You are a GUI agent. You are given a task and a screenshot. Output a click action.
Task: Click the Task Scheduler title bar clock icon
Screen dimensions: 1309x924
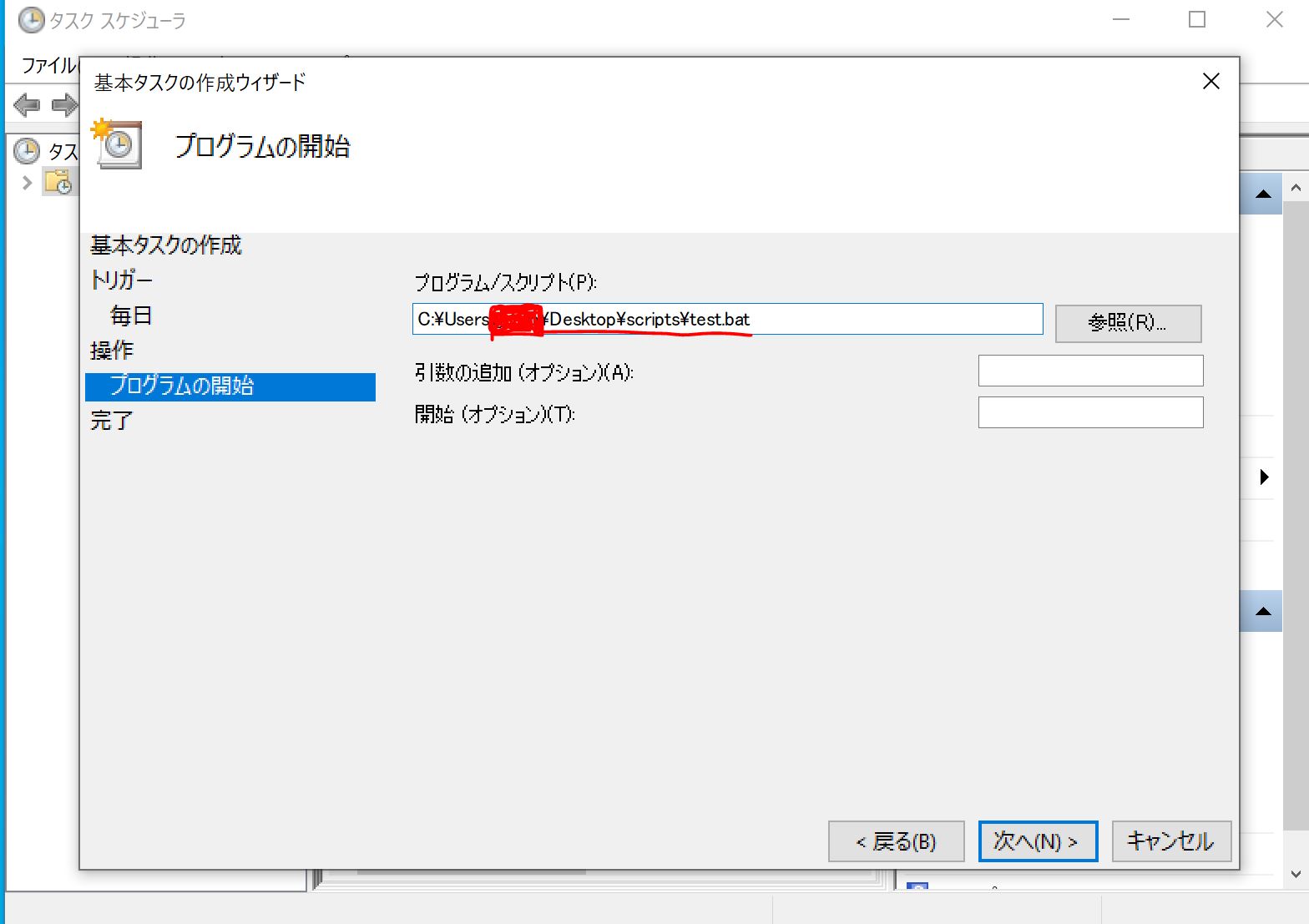pos(31,20)
